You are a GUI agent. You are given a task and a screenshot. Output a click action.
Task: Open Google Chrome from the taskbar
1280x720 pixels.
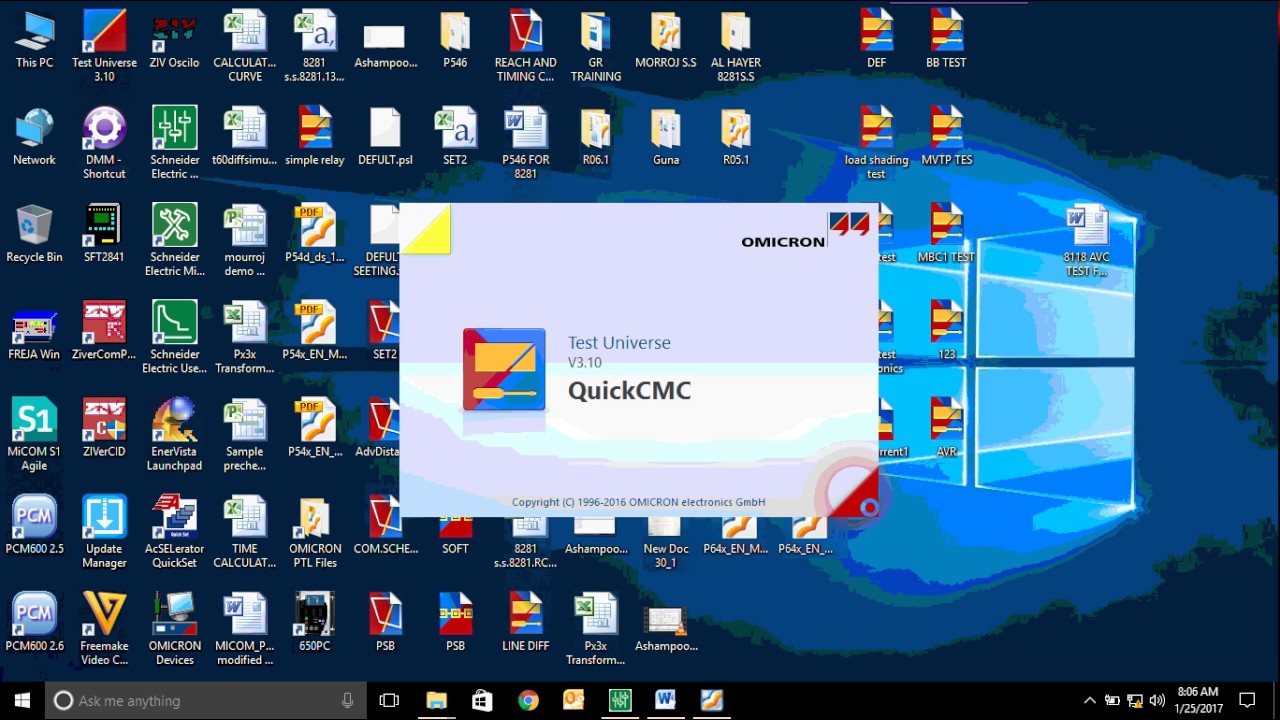coord(528,700)
